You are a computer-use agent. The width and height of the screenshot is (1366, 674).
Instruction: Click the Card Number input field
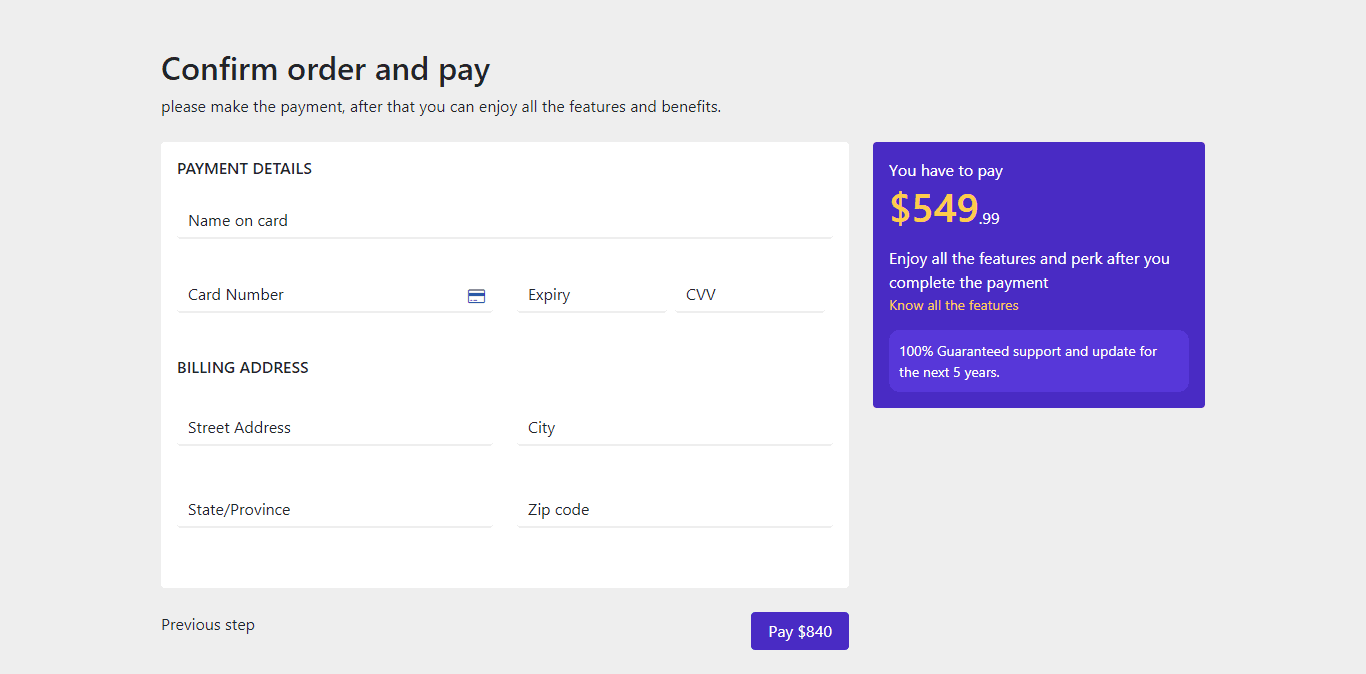(x=300, y=295)
